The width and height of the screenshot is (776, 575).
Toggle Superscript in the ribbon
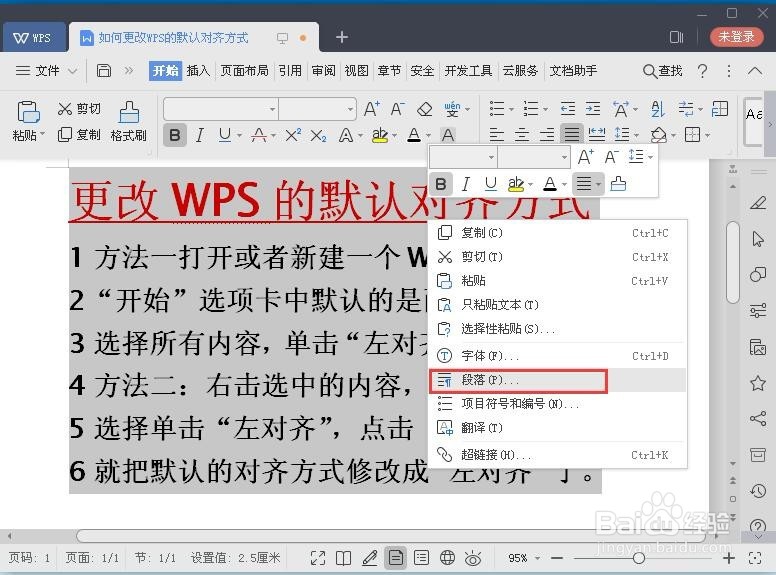tap(293, 135)
